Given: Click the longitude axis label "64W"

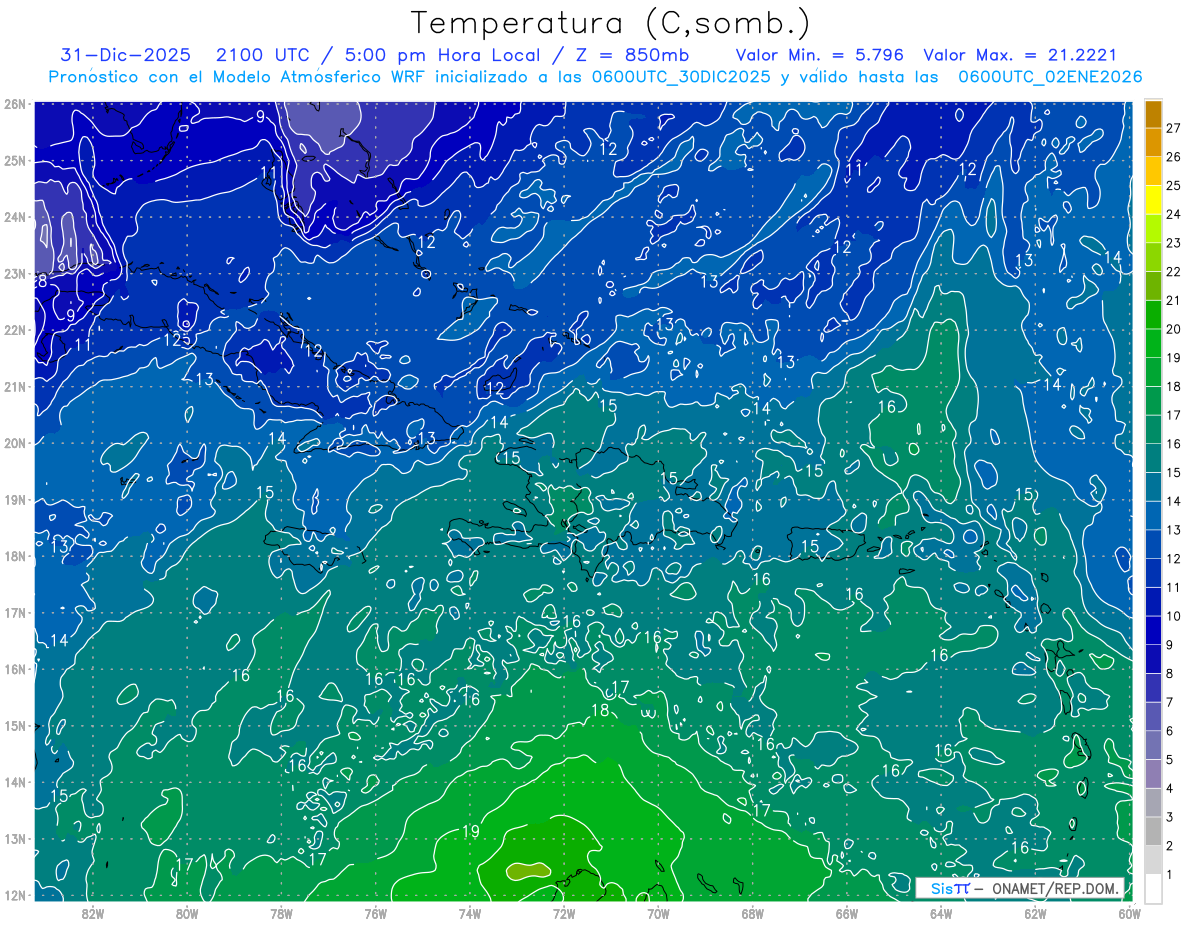Looking at the screenshot, I should click(x=941, y=912).
